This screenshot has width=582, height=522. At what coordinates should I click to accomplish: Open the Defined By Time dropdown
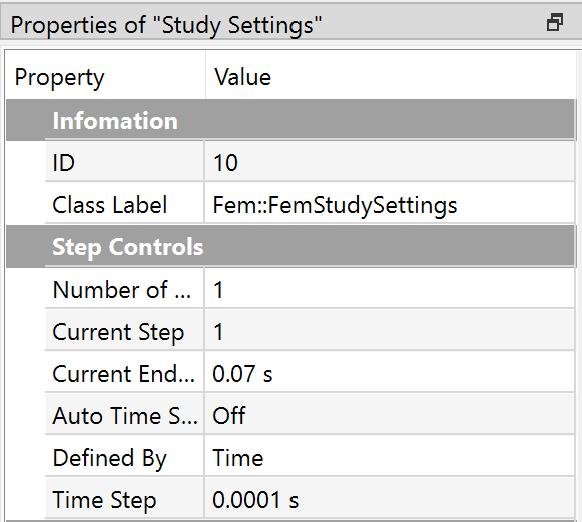(389, 457)
